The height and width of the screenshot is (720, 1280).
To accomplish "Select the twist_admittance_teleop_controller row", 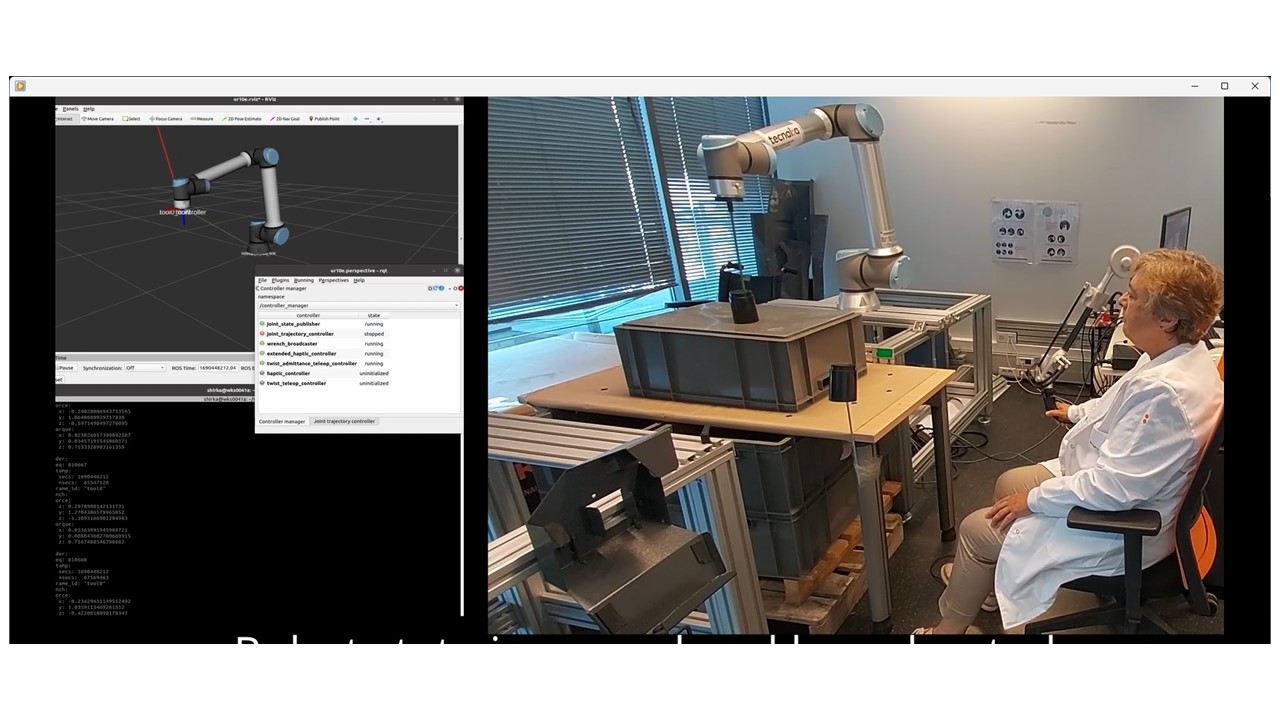I will click(x=359, y=363).
